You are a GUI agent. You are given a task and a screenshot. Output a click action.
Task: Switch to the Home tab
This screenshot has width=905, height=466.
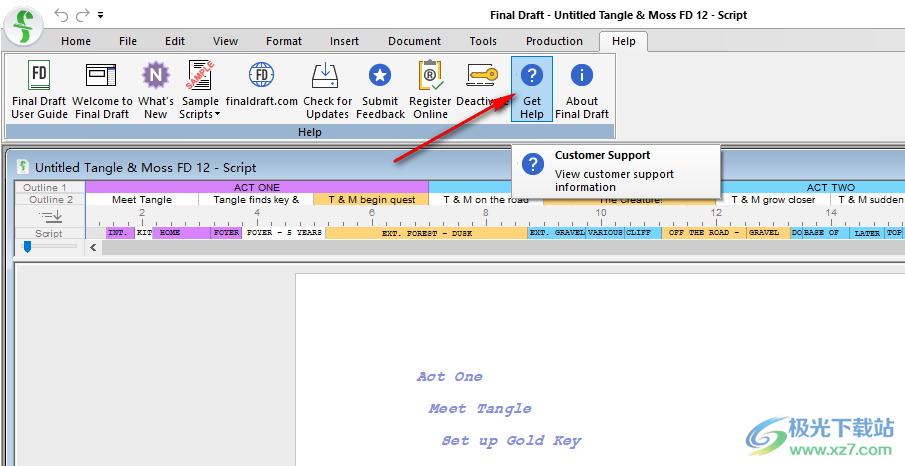tap(76, 41)
